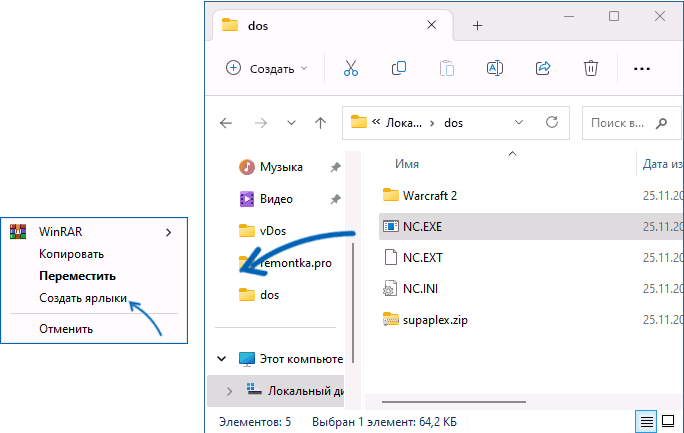The height and width of the screenshot is (433, 684).
Task: Open the WinRAR submenu entry
Action: click(x=94, y=232)
